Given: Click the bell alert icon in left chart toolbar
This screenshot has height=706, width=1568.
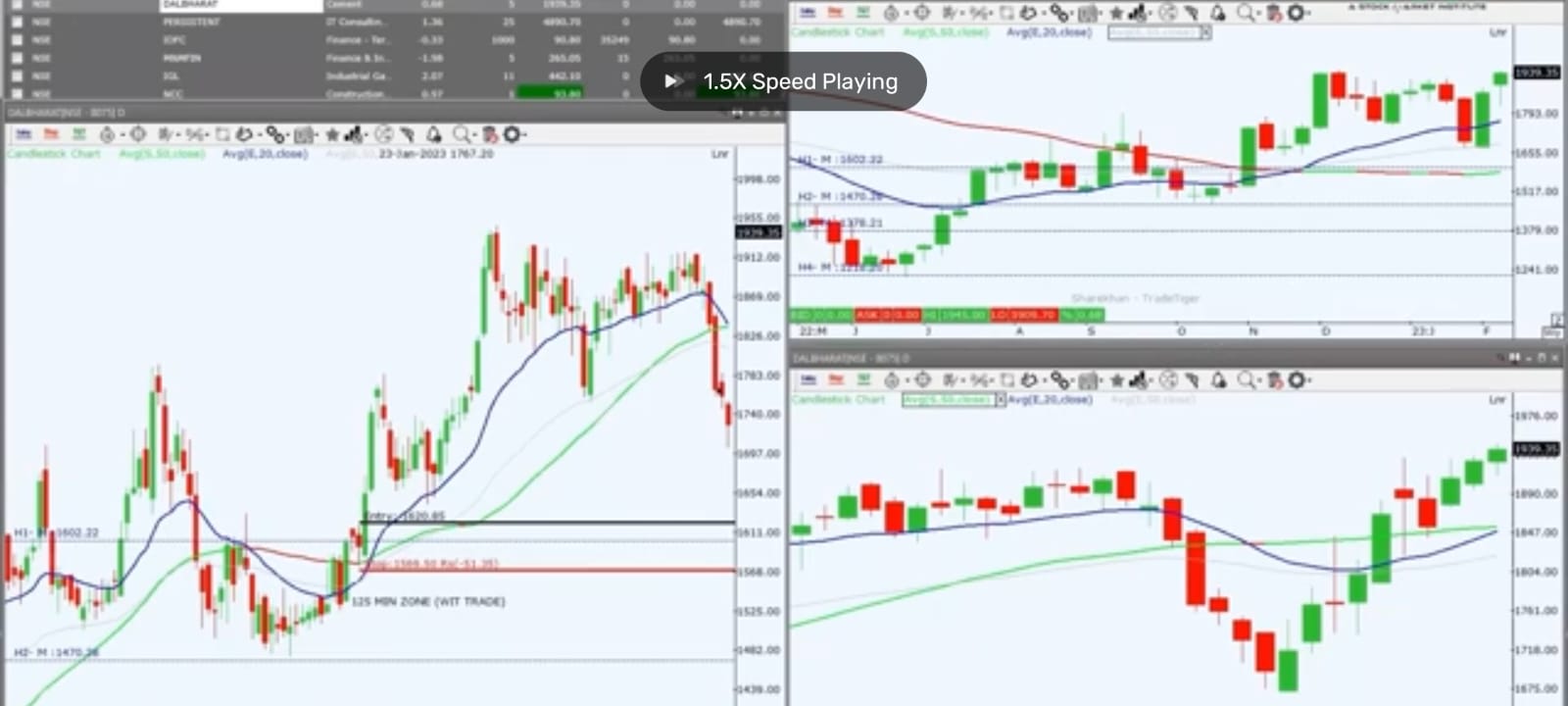Looking at the screenshot, I should pos(433,134).
